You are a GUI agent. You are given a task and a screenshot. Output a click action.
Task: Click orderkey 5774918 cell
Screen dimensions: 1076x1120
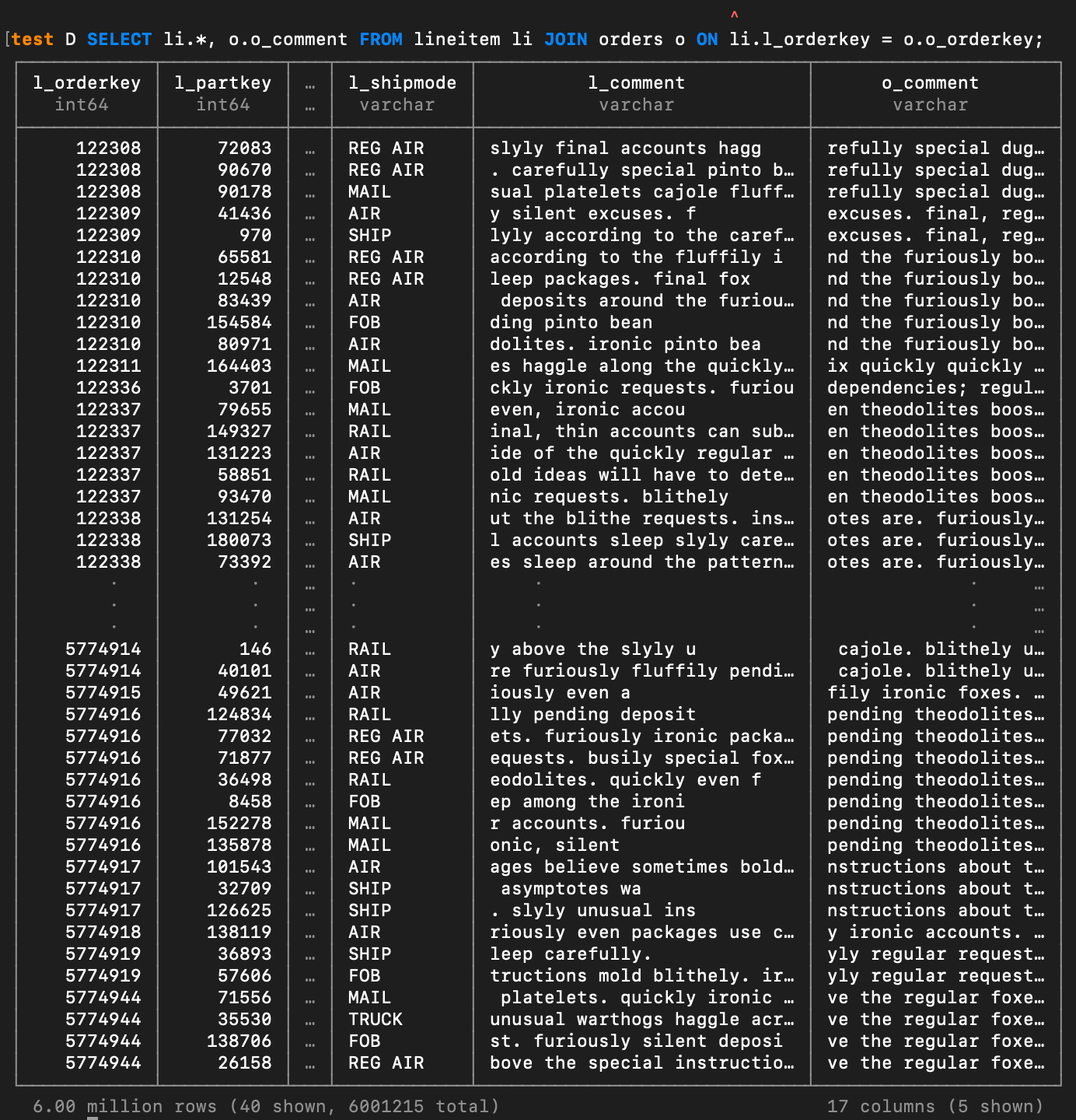coord(103,933)
